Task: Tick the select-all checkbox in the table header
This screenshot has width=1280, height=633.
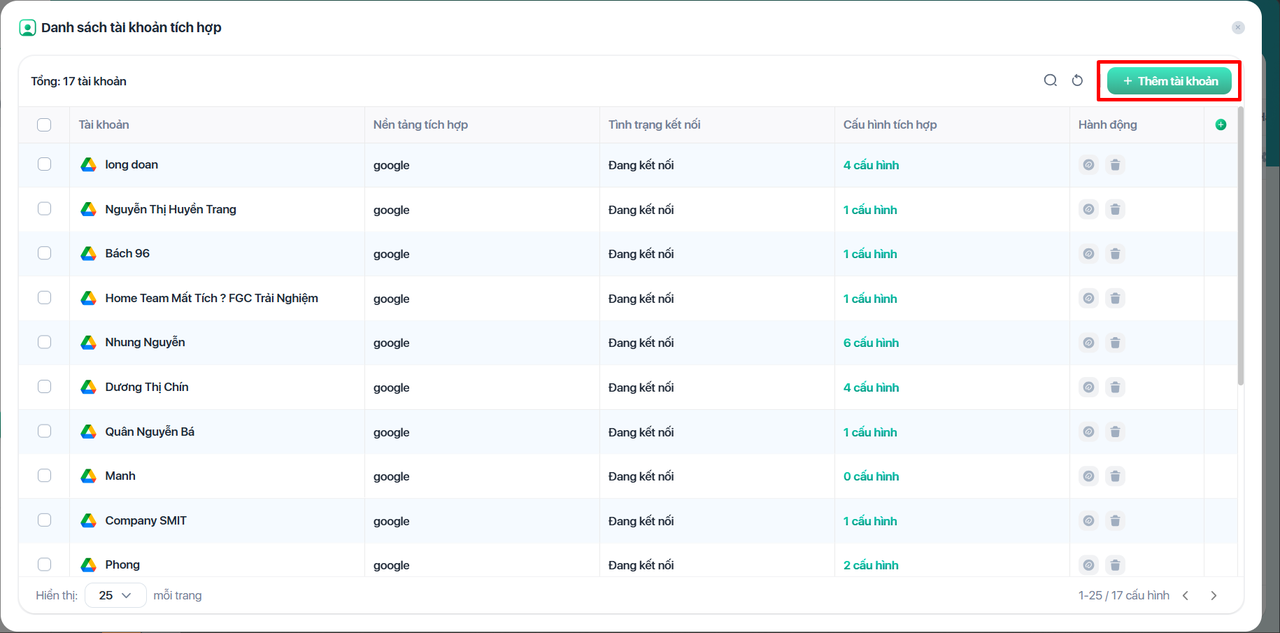Action: [x=44, y=125]
